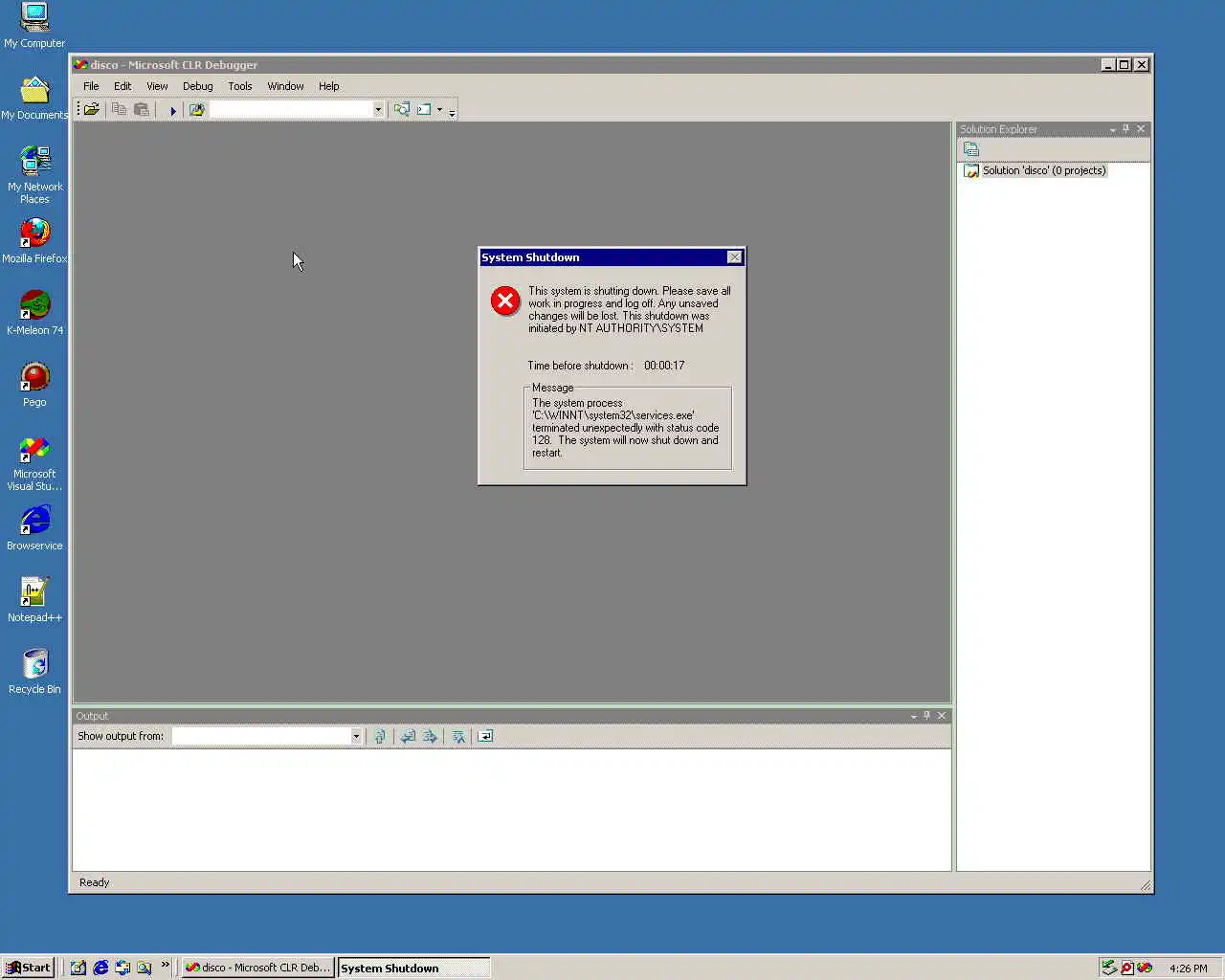Toggle auto-hide pin on Output panel
The image size is (1225, 980).
point(927,716)
